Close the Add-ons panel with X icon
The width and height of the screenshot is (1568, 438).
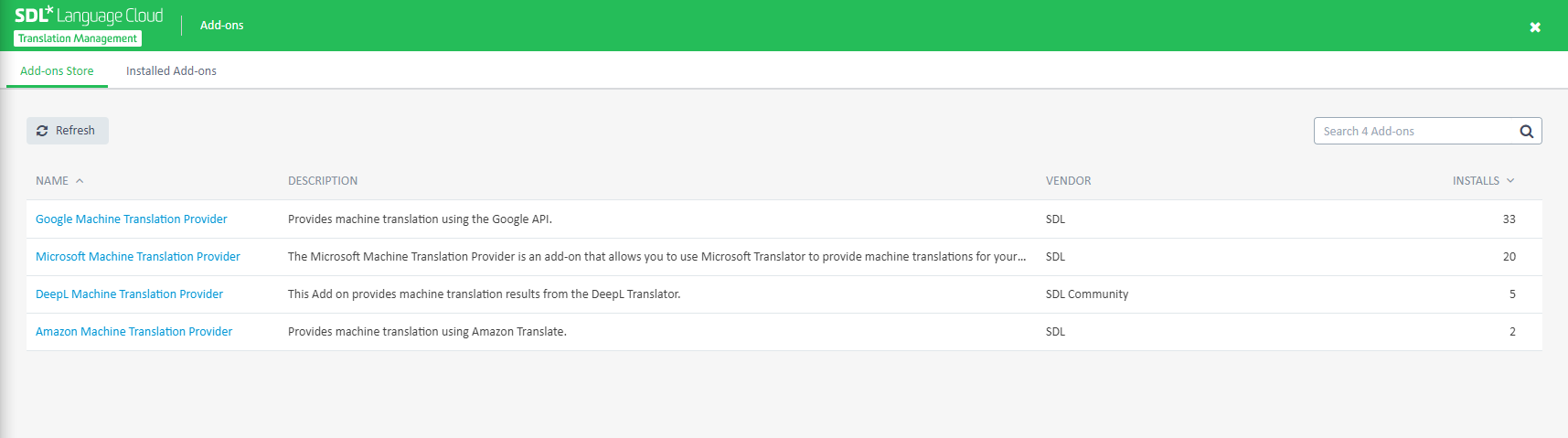coord(1535,27)
